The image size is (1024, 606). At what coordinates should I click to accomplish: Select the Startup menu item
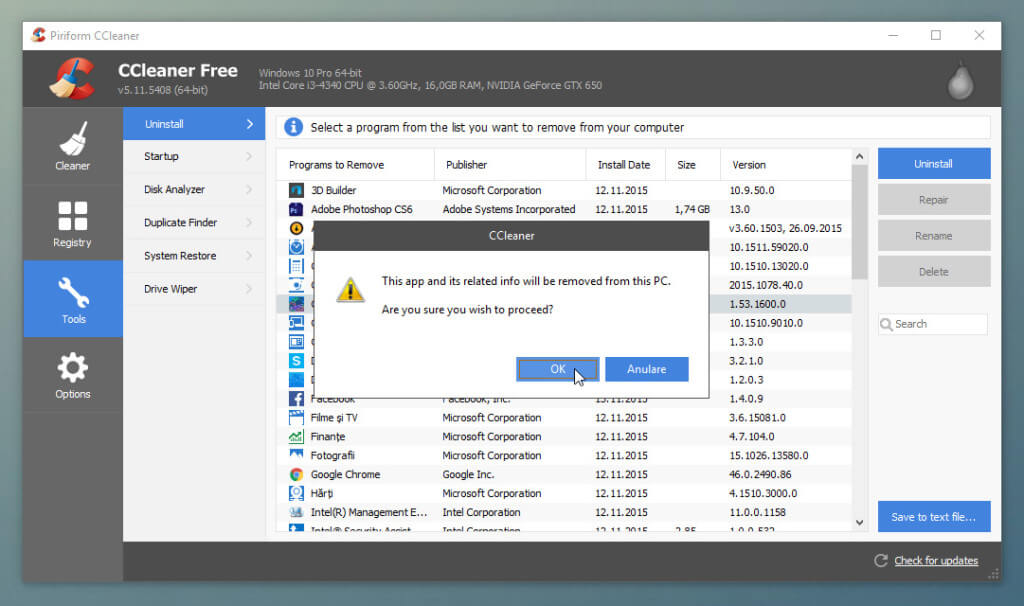[162, 156]
